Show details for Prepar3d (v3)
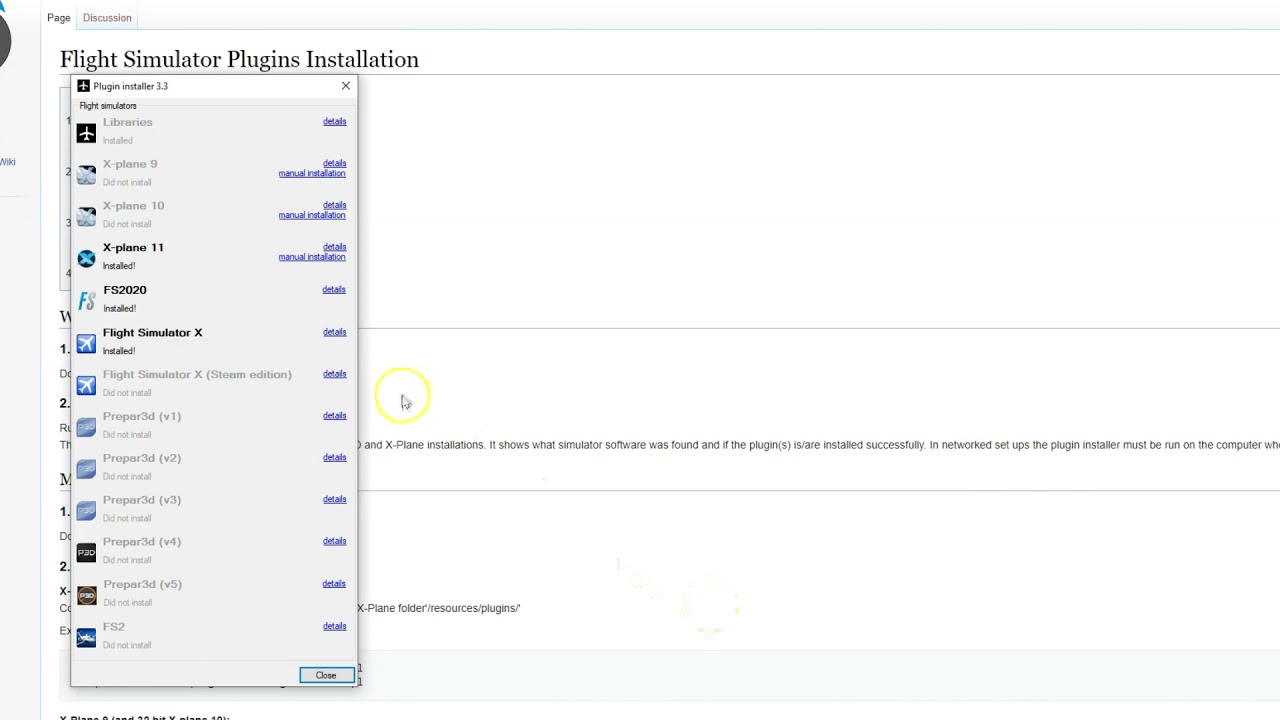 (334, 500)
